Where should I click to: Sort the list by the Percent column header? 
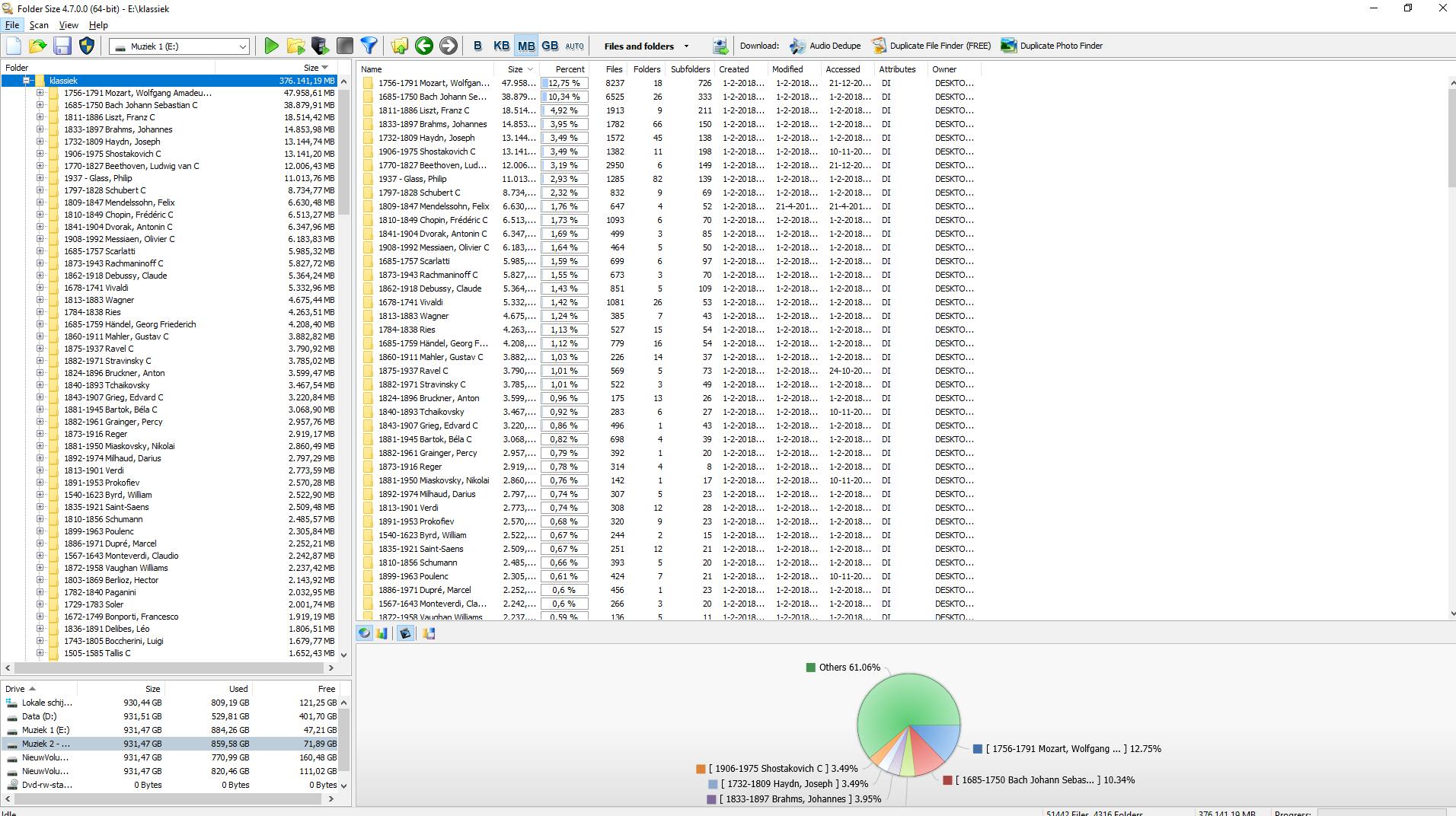click(564, 69)
